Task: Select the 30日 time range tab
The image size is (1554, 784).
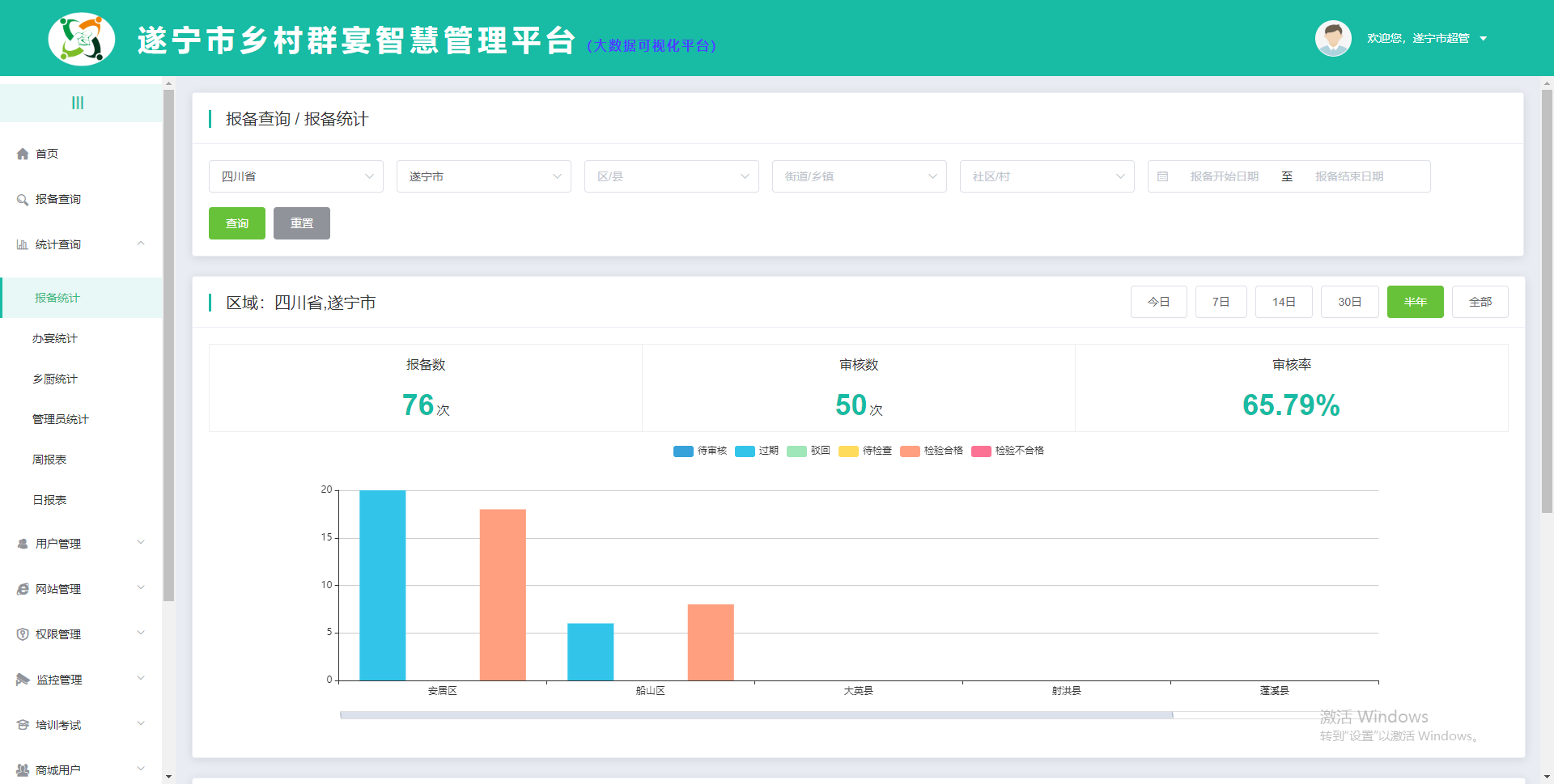Action: [1349, 302]
